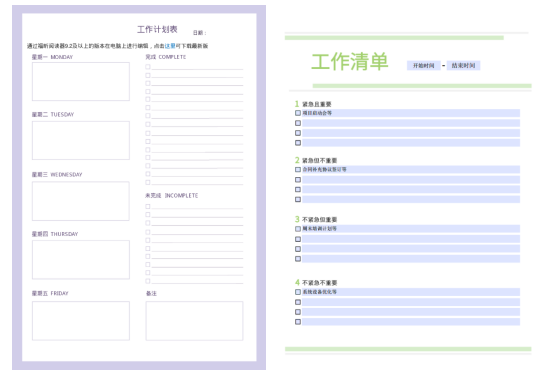Screen dimensions: 555x373
Task: Click the 系统设备优化等 text field
Action: tap(411, 292)
